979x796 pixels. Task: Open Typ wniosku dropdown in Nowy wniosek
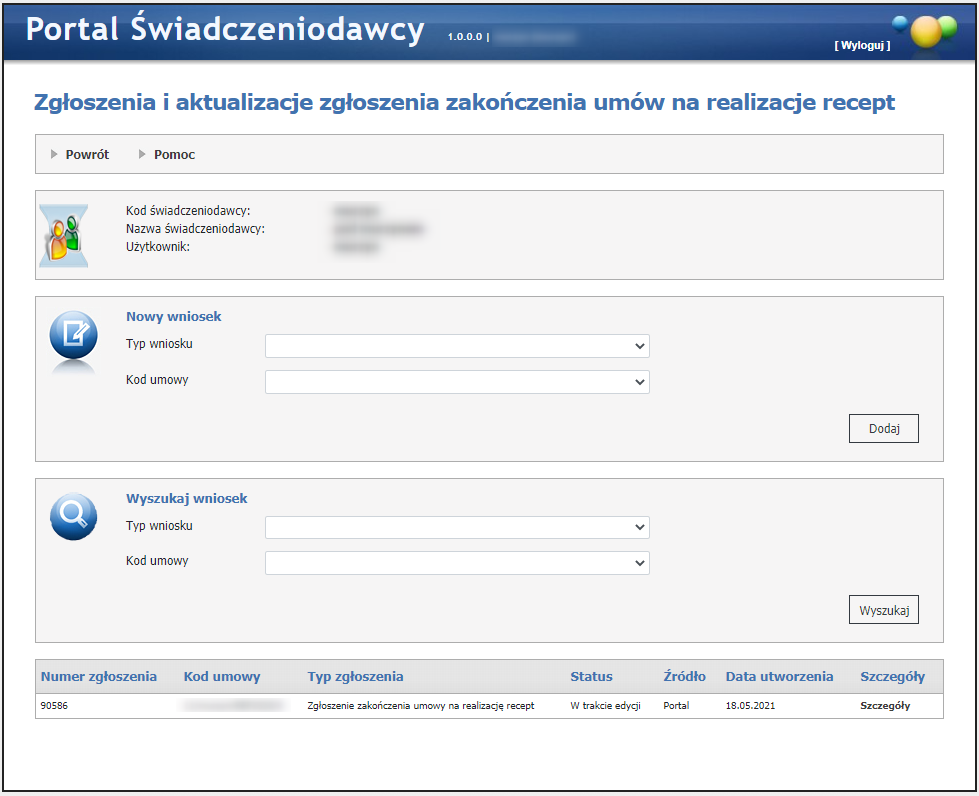pyautogui.click(x=457, y=346)
